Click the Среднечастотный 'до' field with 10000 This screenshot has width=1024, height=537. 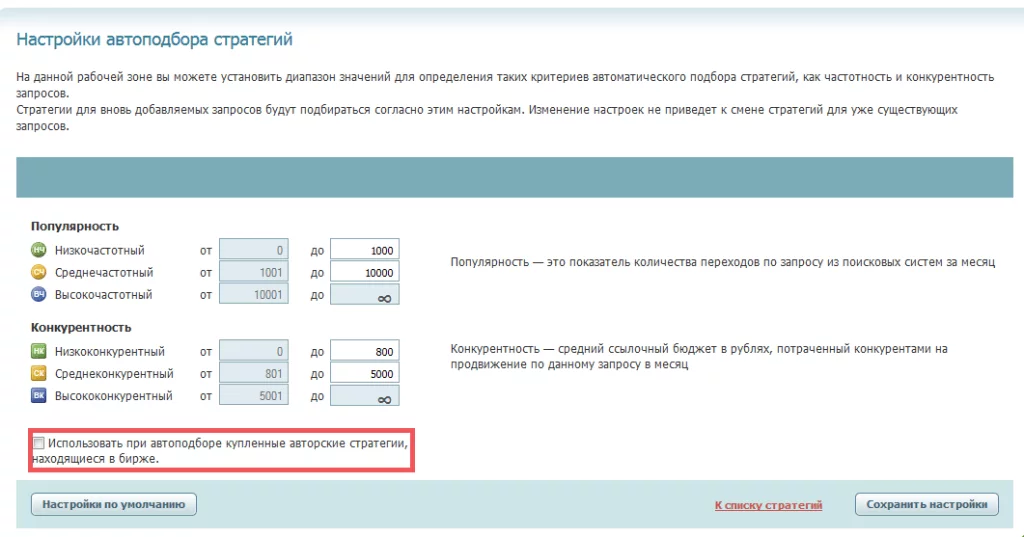point(364,272)
